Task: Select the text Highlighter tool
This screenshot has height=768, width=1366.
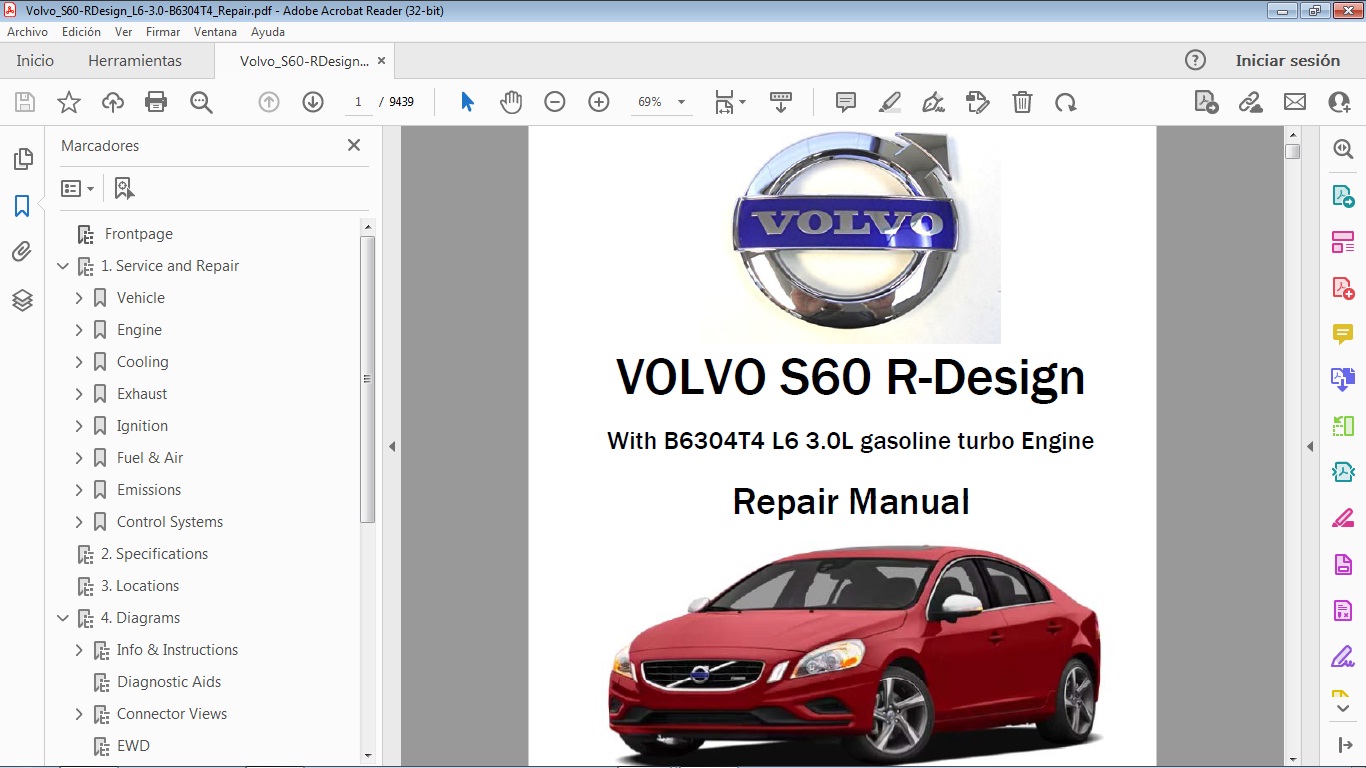Action: [x=889, y=101]
